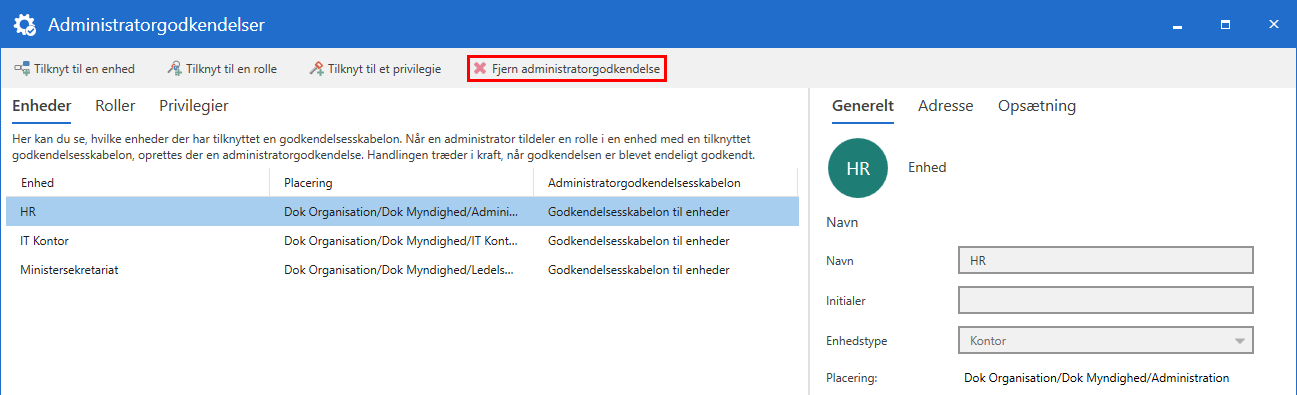
Task: Open the Enhedstype dropdown showing Kontor
Action: (1106, 341)
